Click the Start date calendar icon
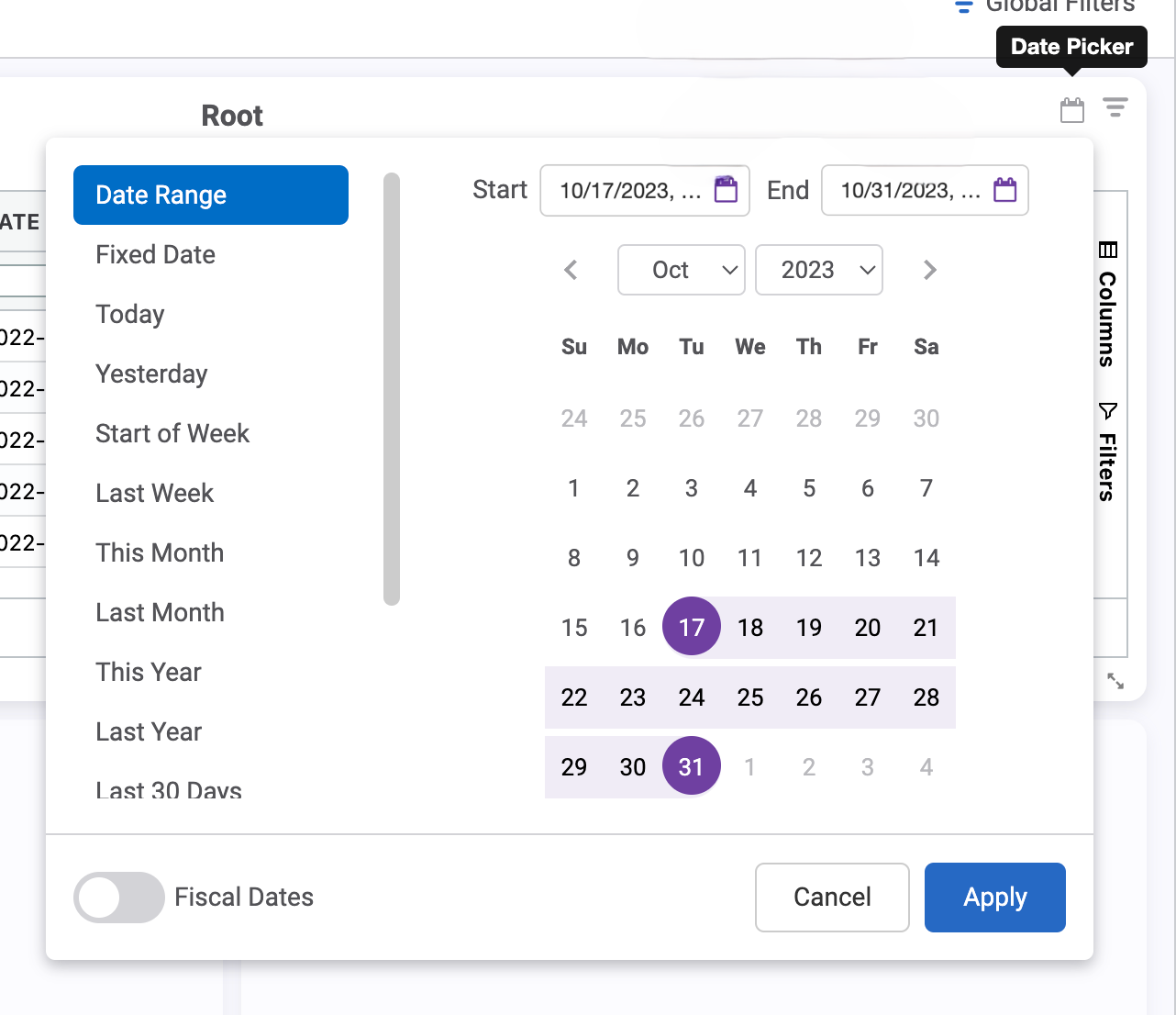The width and height of the screenshot is (1176, 1015). click(726, 190)
